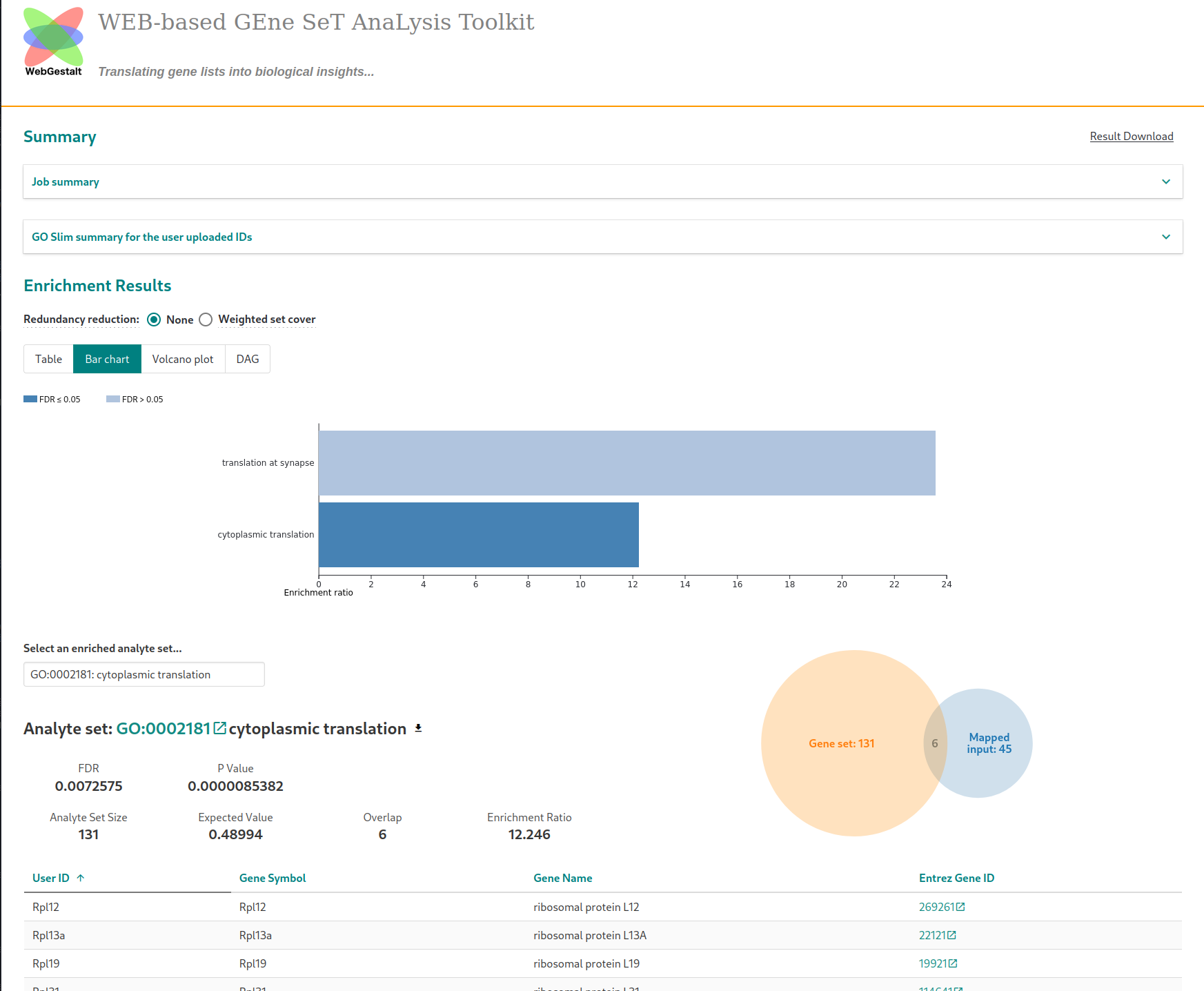
Task: Click external link icon next to 19921
Action: coord(953,963)
